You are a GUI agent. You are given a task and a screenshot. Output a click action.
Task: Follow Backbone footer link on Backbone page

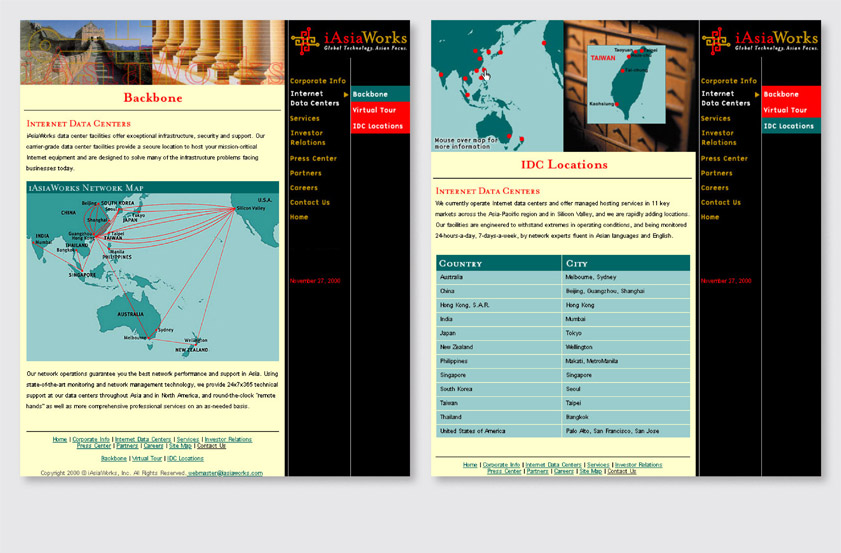coord(114,459)
